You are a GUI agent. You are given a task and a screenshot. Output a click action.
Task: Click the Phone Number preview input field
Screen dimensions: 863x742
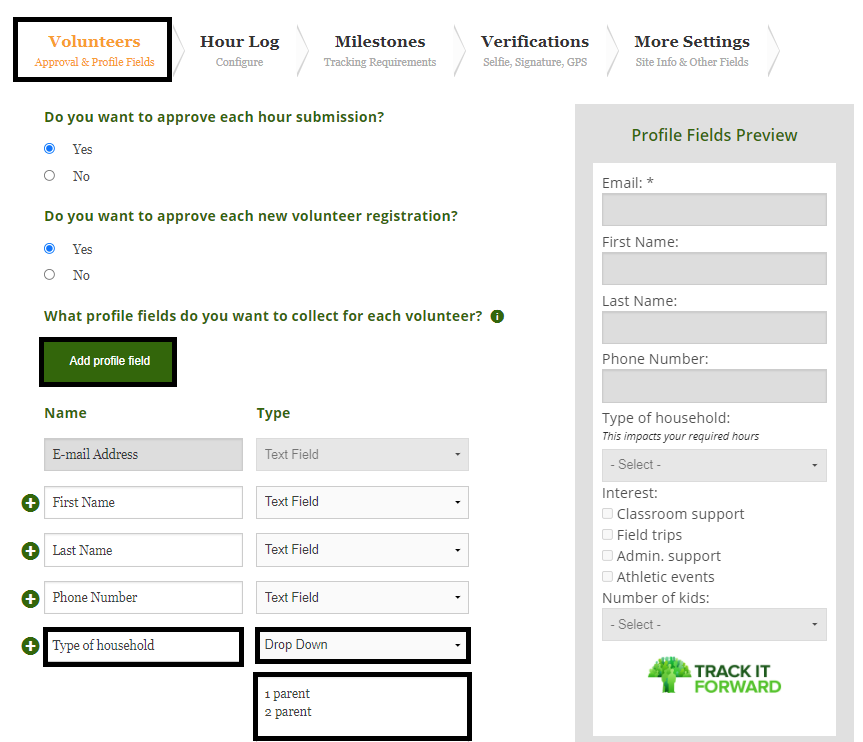714,386
